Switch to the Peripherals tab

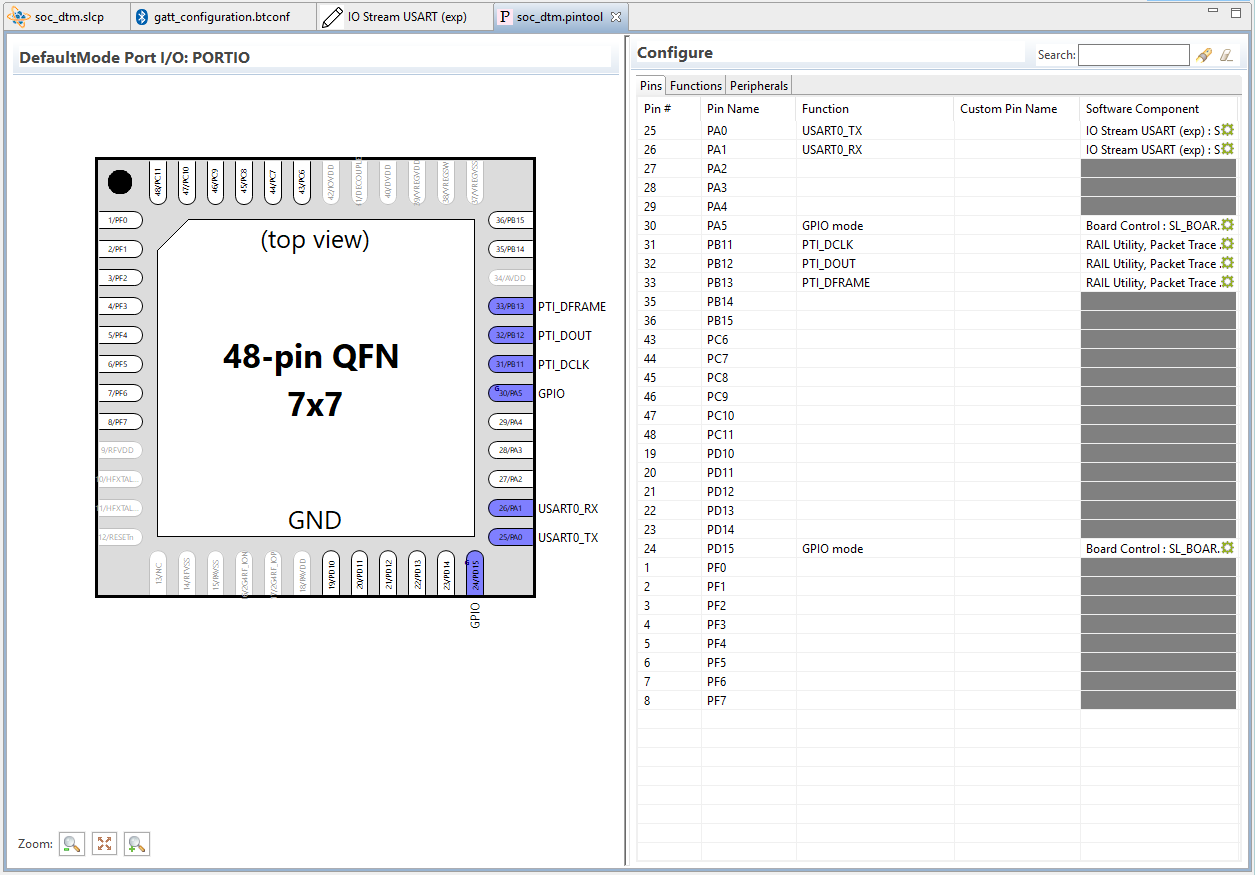759,86
